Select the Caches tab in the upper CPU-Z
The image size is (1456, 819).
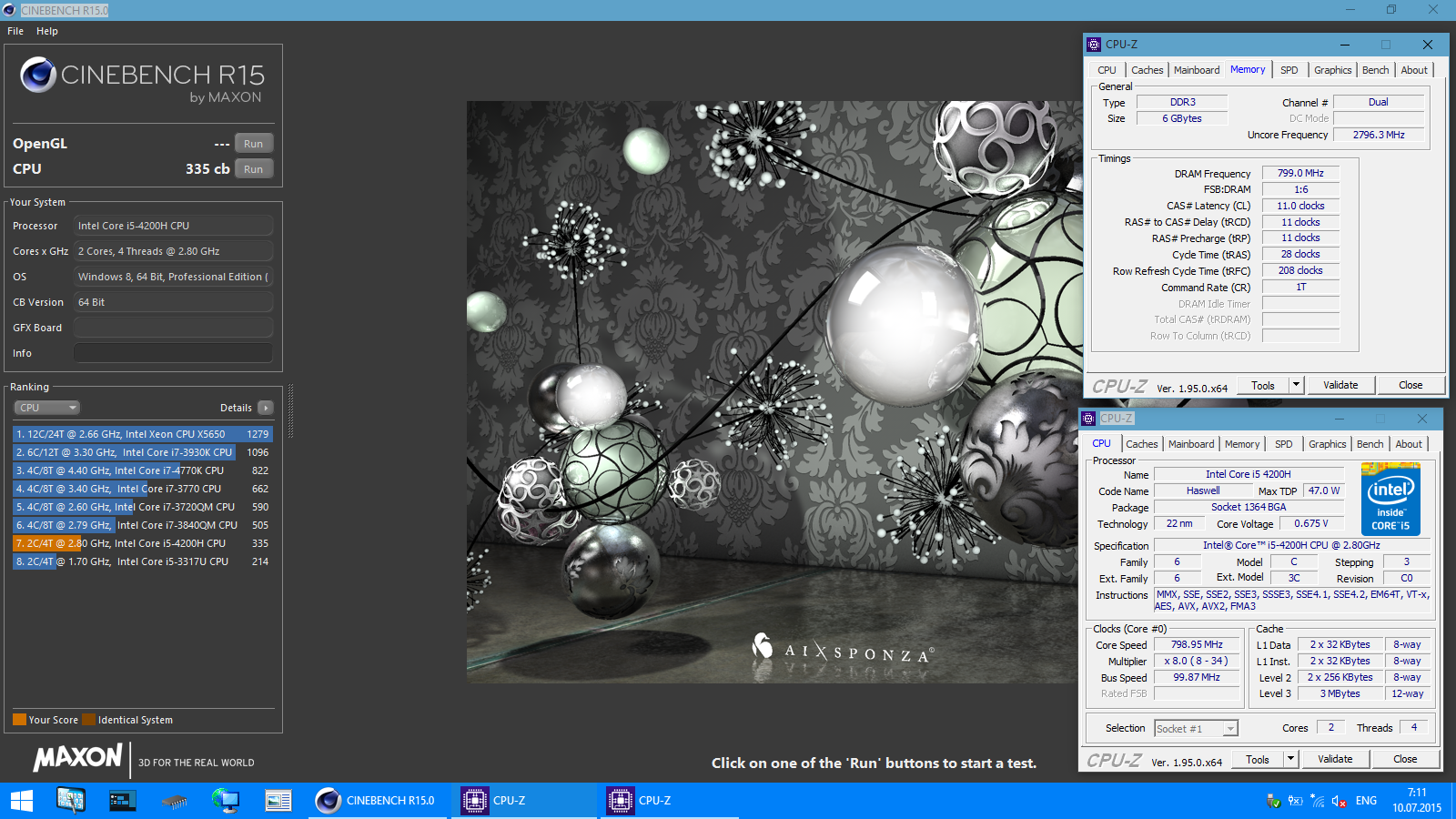tap(1148, 70)
